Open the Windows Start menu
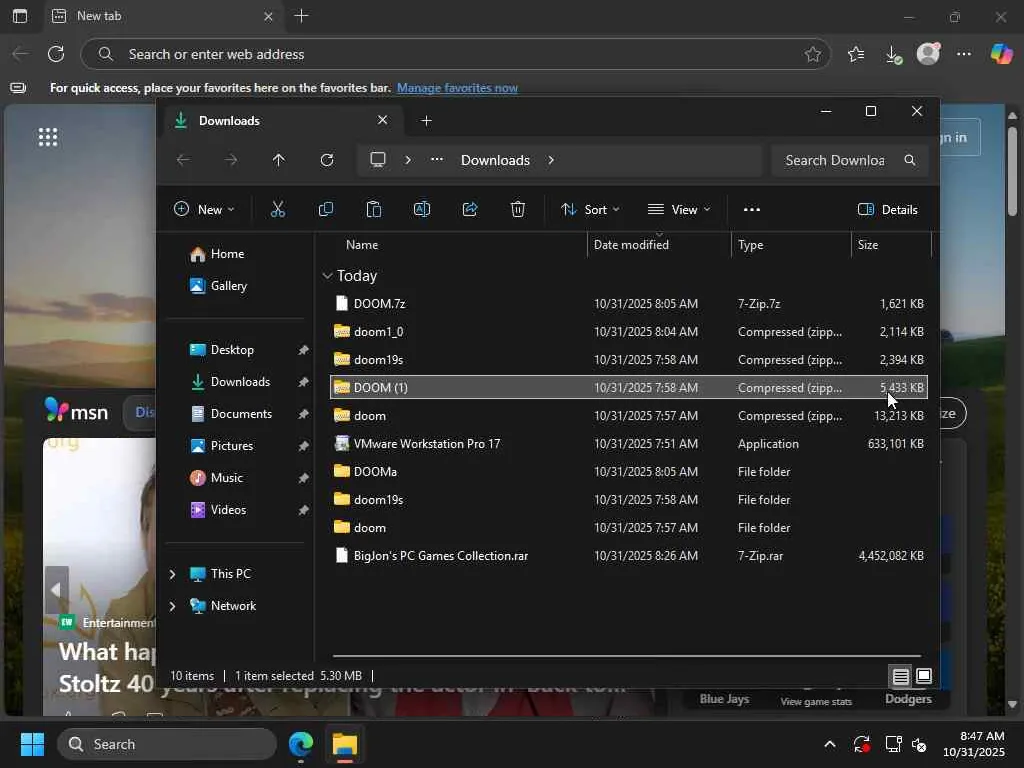 (32, 744)
